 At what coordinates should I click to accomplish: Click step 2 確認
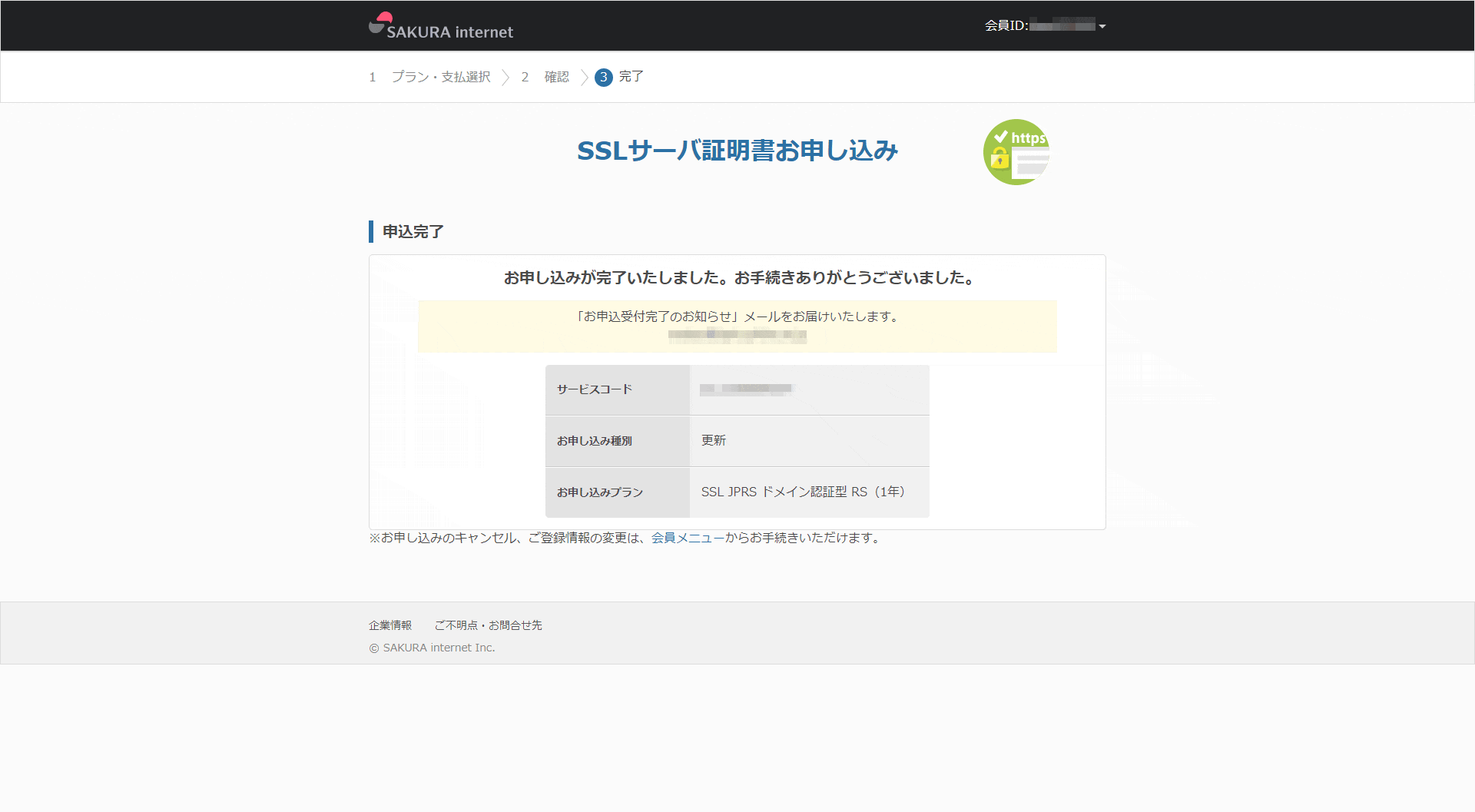[545, 77]
